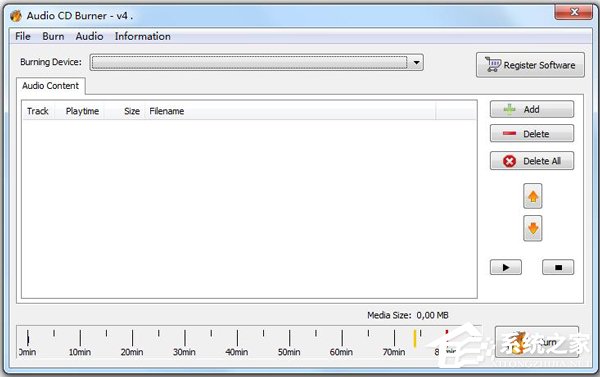Click the yellow marker on time ruler
The width and height of the screenshot is (600, 377).
click(x=414, y=338)
